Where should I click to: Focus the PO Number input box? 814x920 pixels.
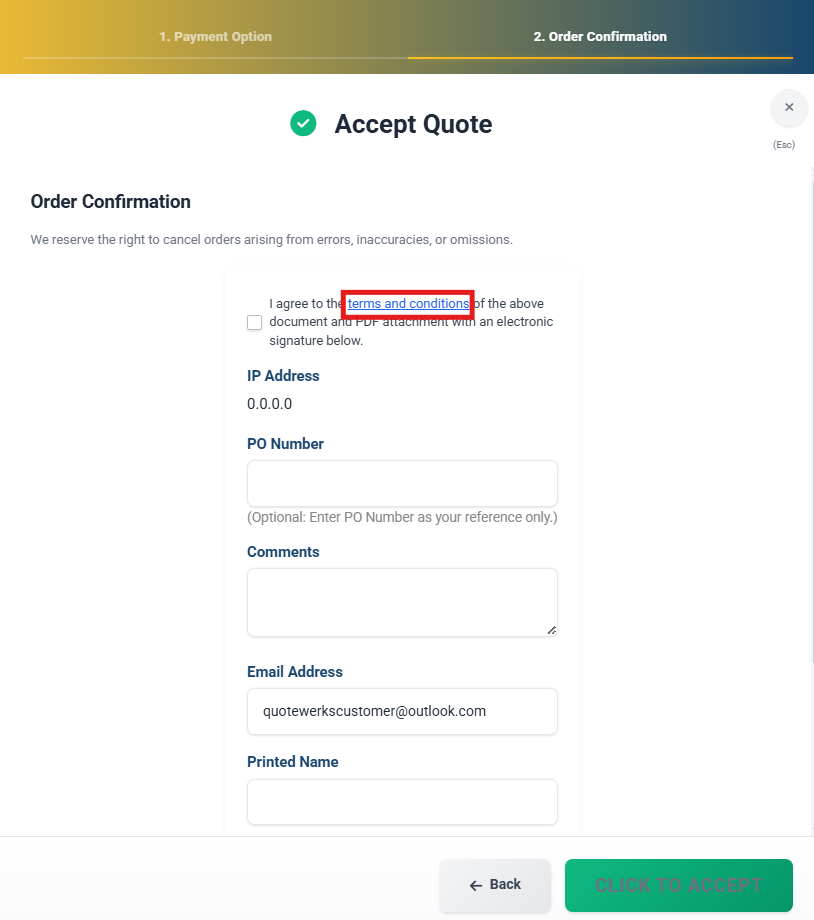click(402, 483)
